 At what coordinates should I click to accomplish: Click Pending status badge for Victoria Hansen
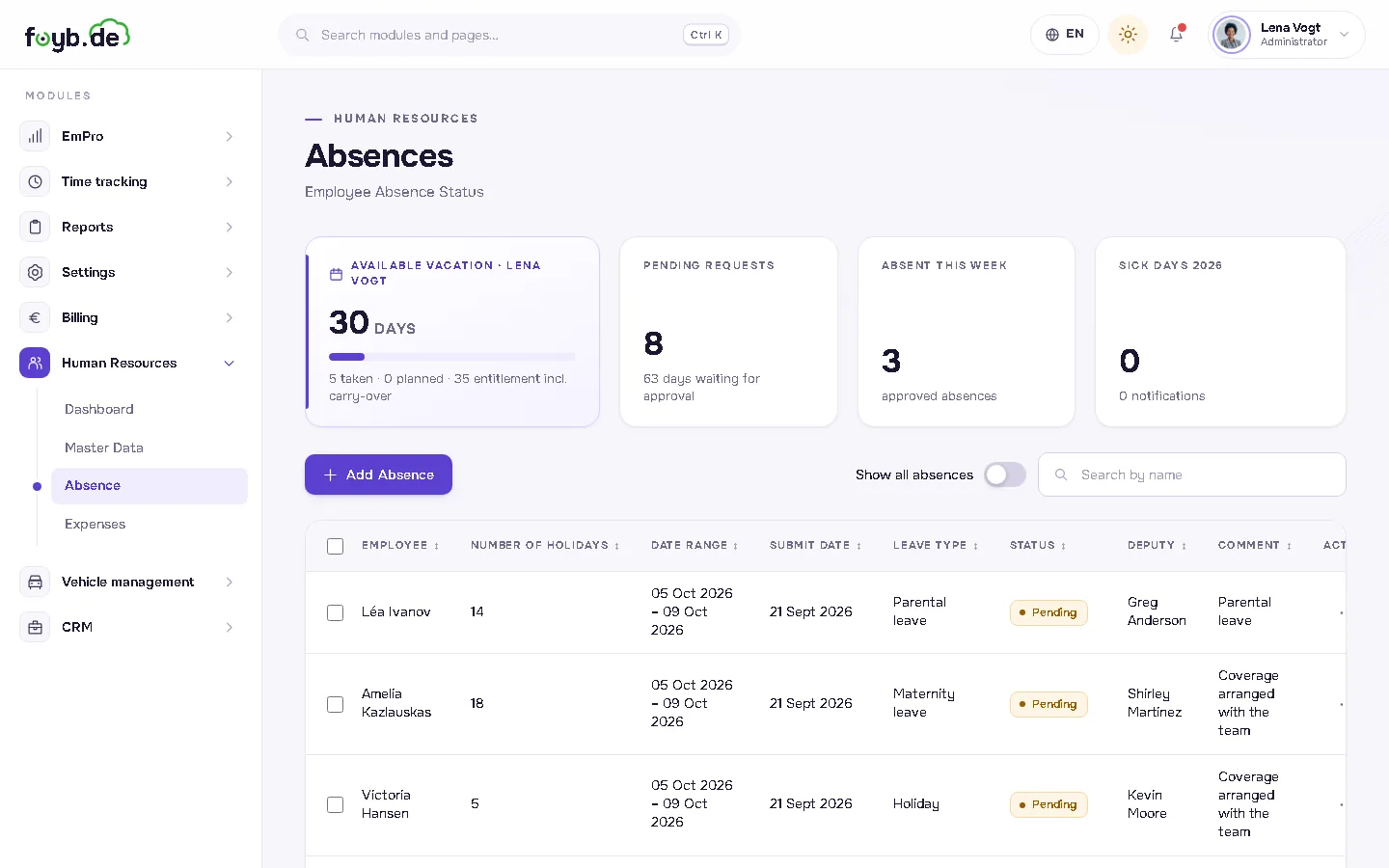[x=1049, y=804]
